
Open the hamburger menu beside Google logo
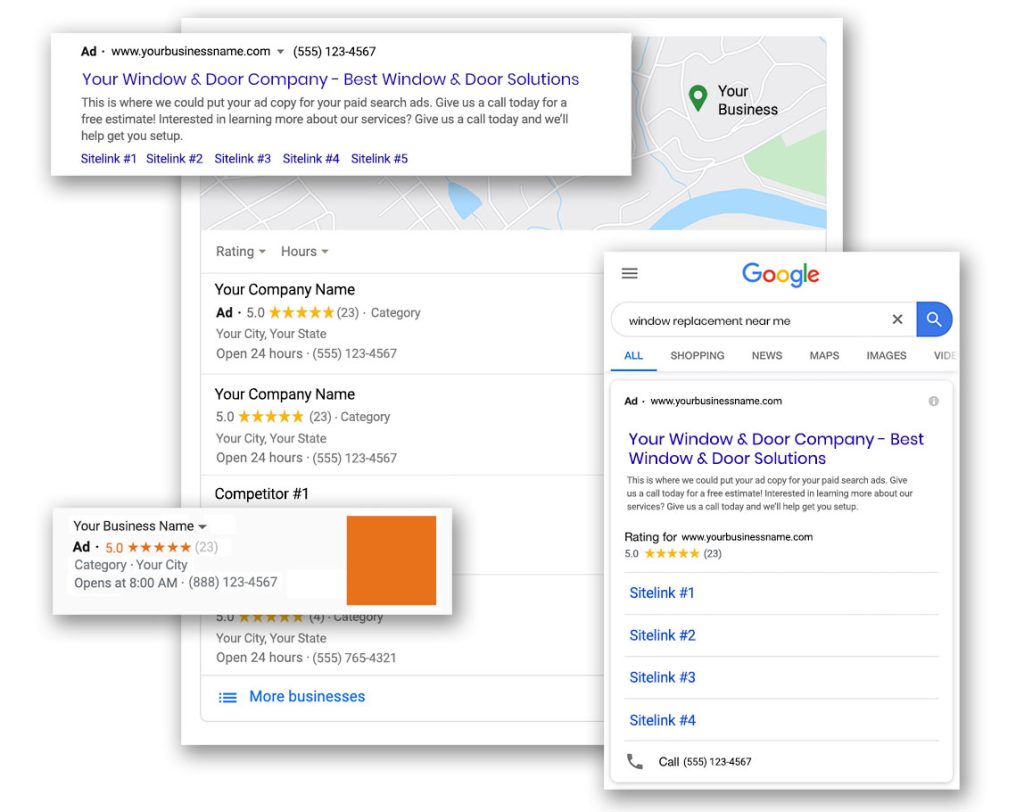630,273
